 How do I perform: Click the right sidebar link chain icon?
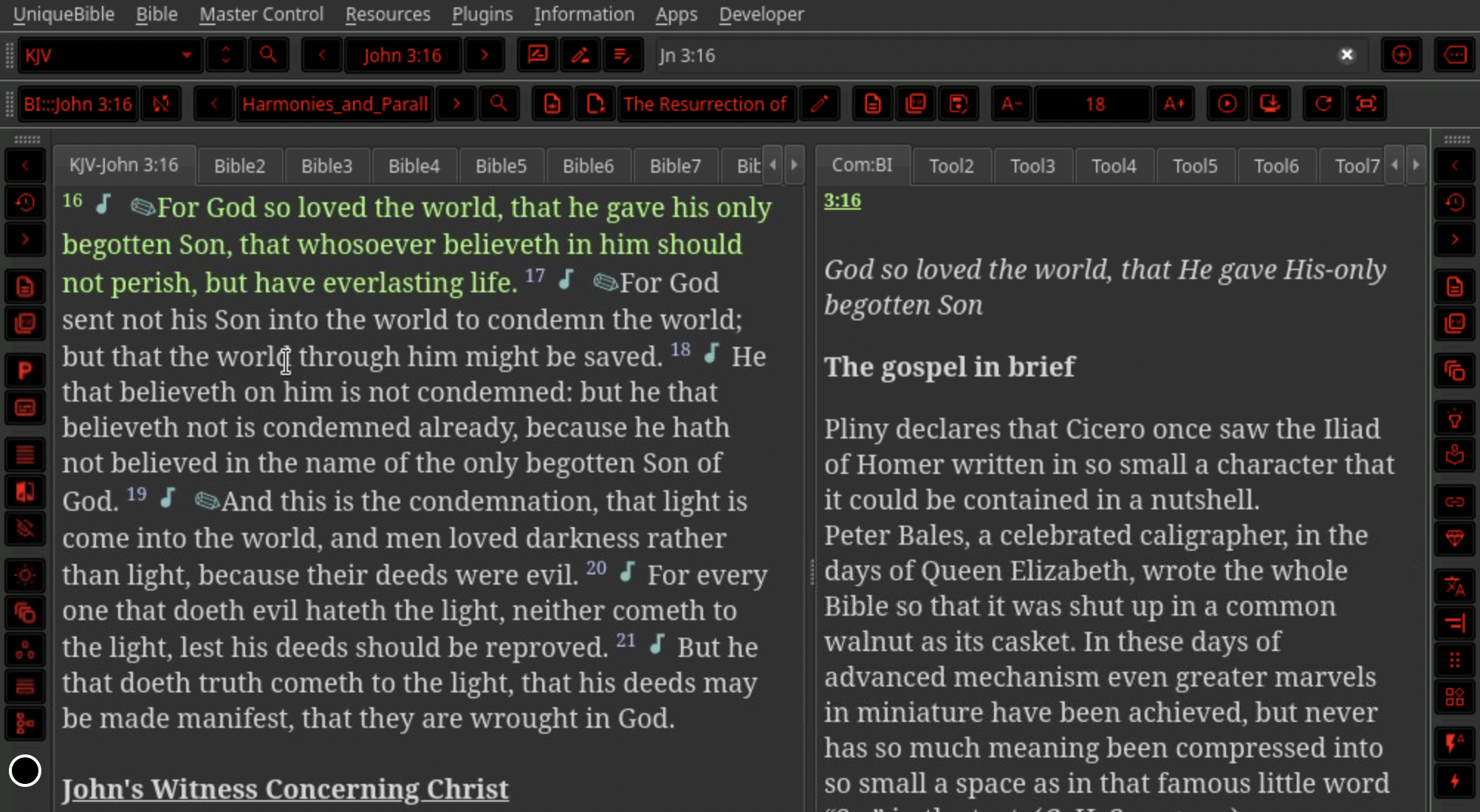click(1455, 502)
